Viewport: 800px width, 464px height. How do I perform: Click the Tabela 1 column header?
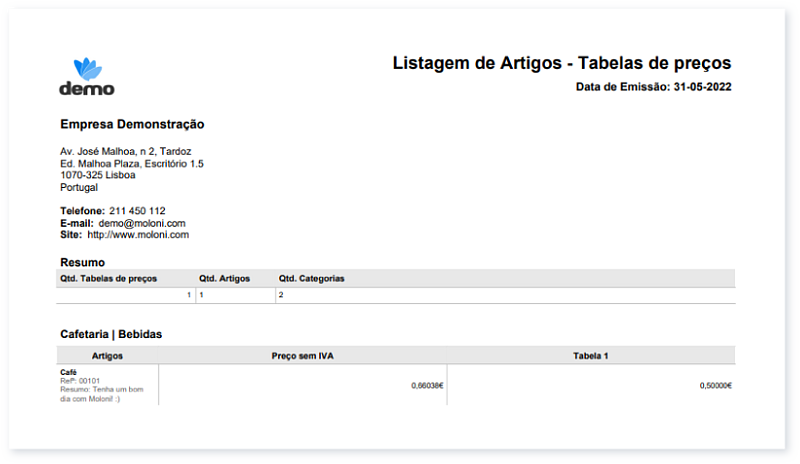[590, 355]
